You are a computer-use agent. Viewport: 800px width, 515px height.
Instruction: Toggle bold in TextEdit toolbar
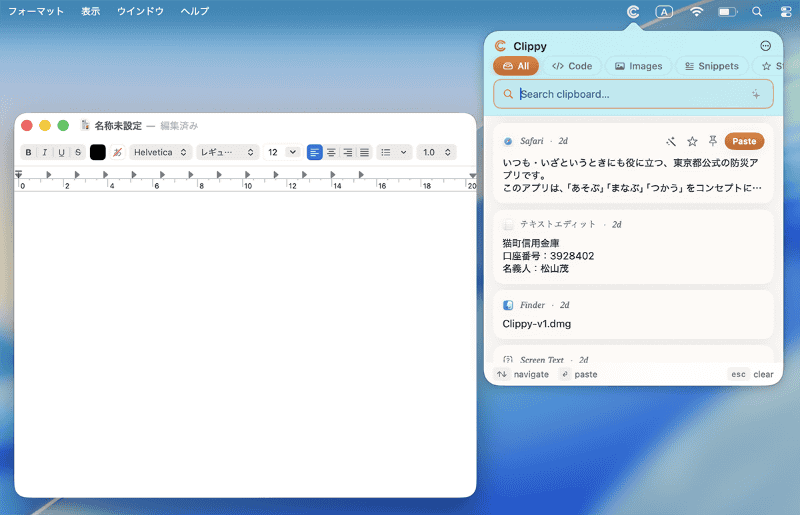click(29, 152)
